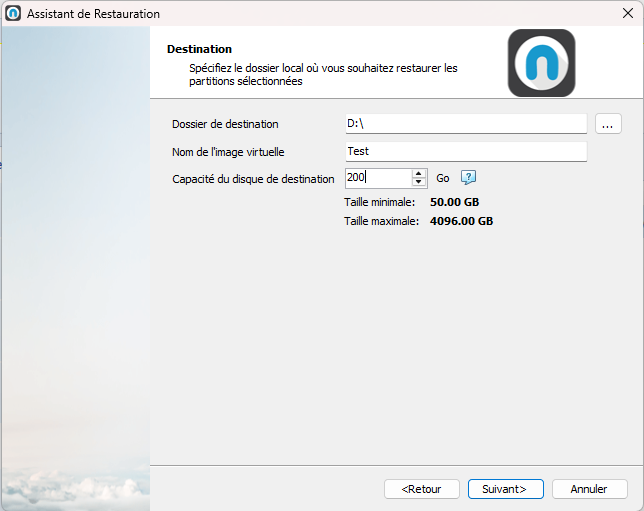Click the 4096.00 GB maximum size value
This screenshot has width=644, height=511.
(x=461, y=221)
